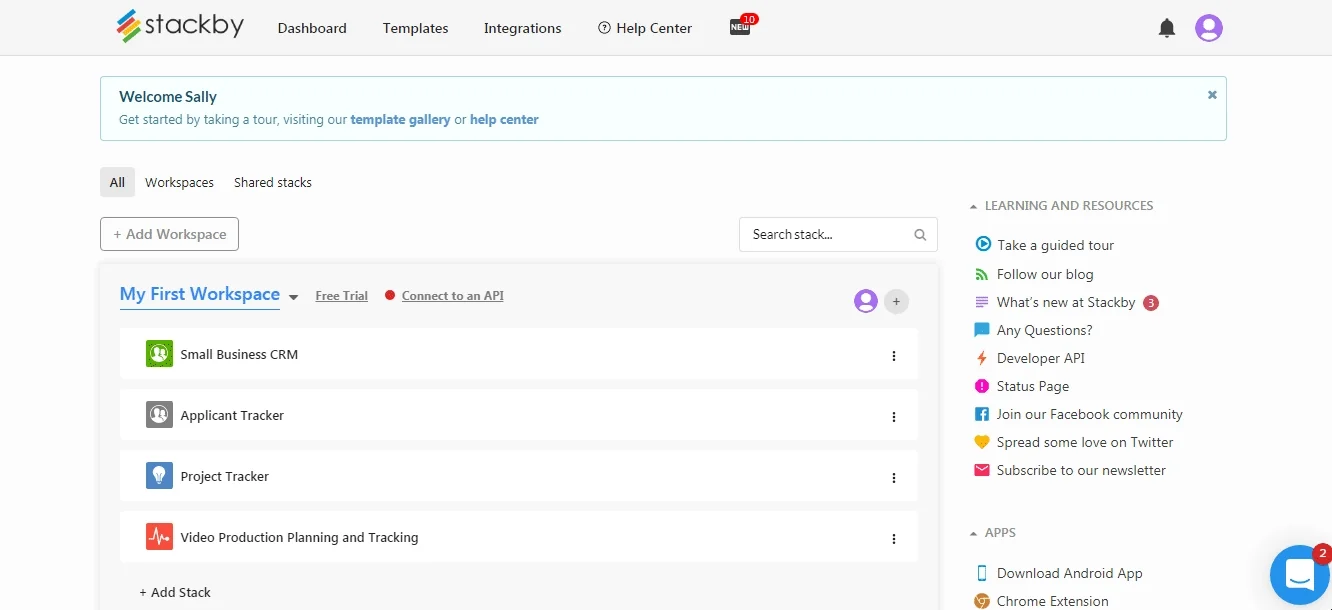1332x610 pixels.
Task: Click the workspace member avatar
Action: coord(866,301)
